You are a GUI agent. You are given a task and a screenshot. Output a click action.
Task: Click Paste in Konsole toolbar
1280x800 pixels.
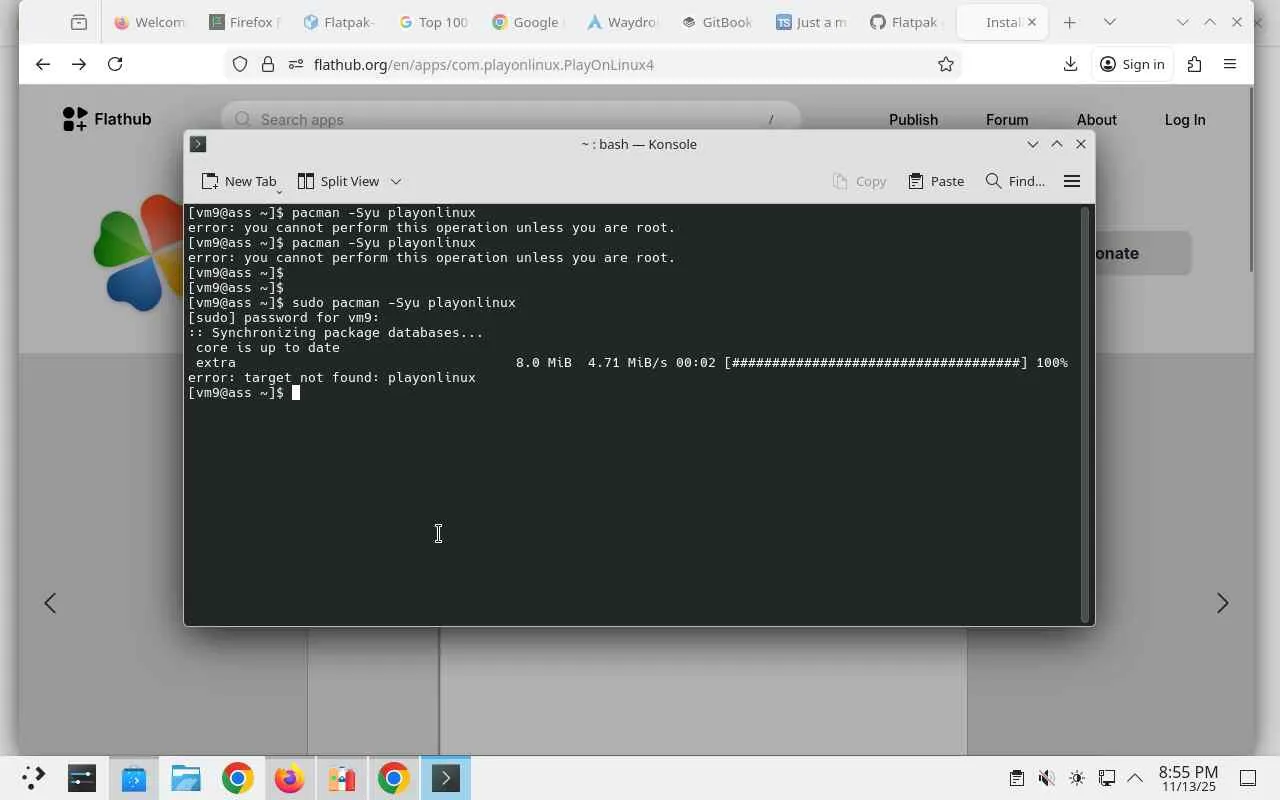point(936,181)
